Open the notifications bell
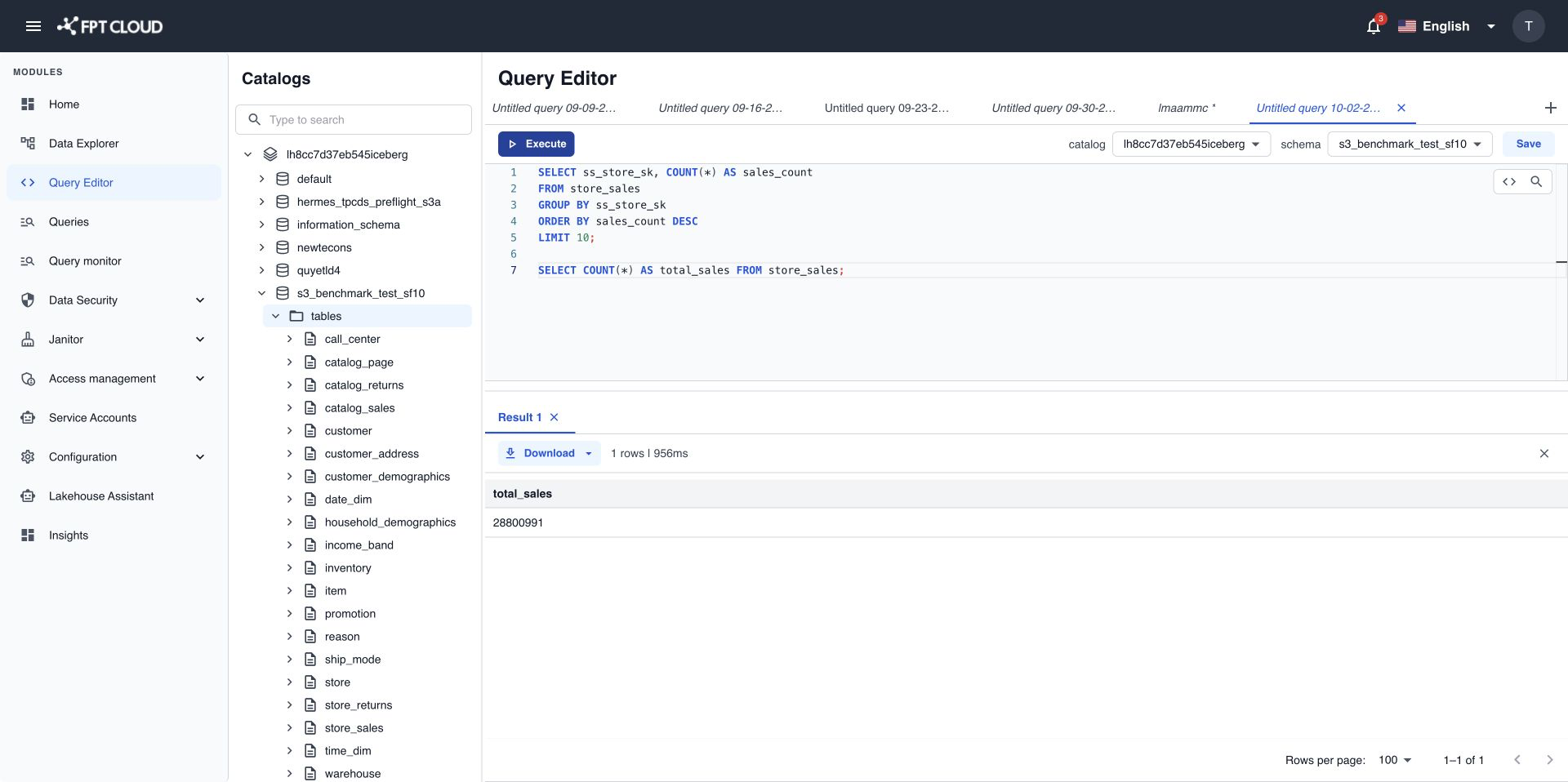 coord(1374,26)
